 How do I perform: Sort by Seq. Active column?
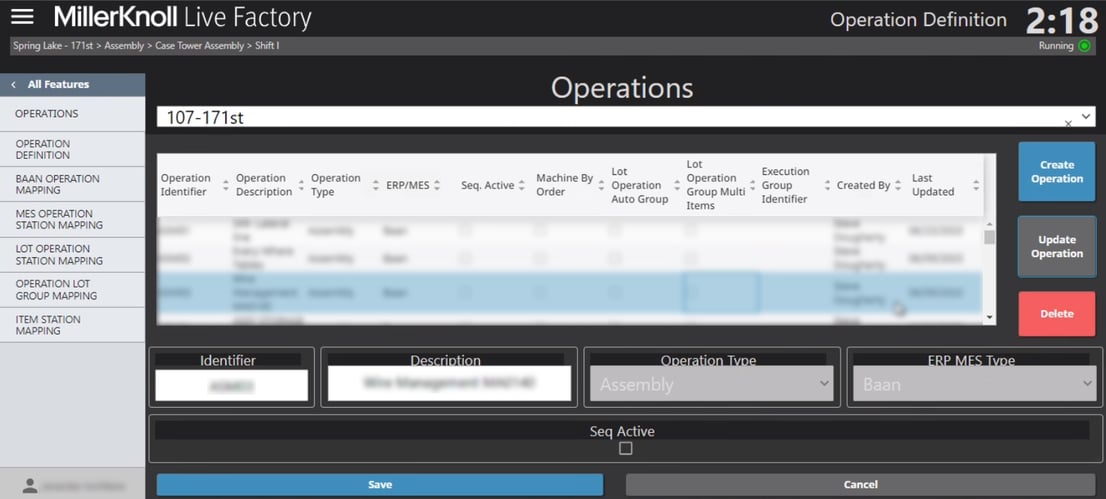[x=521, y=185]
